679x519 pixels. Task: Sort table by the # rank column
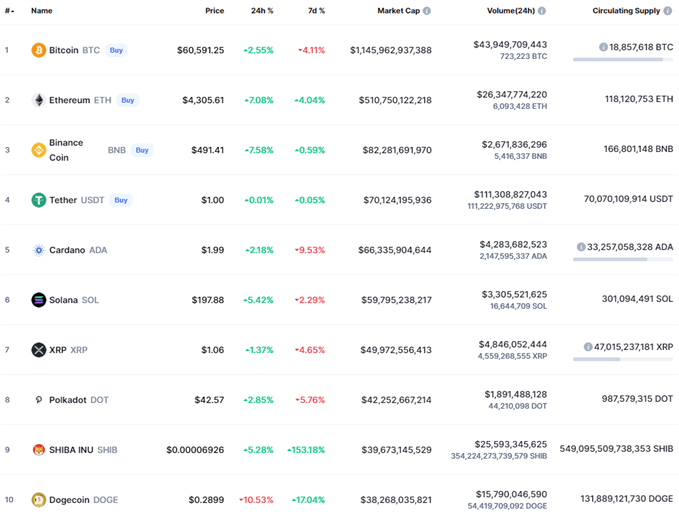(9, 11)
